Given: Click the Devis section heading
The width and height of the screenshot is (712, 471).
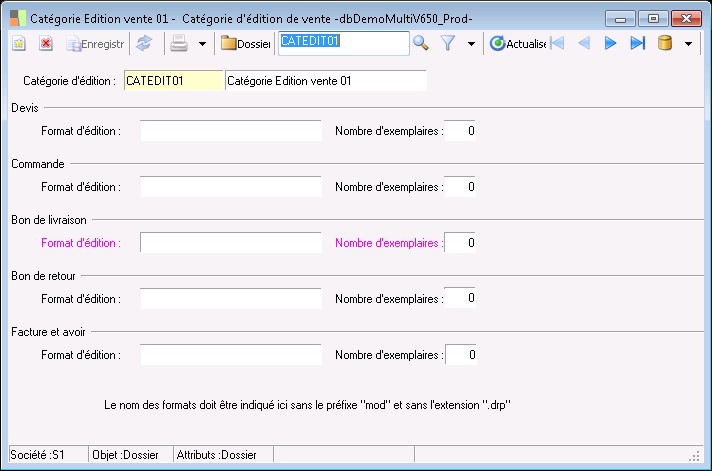Looking at the screenshot, I should click(25, 108).
